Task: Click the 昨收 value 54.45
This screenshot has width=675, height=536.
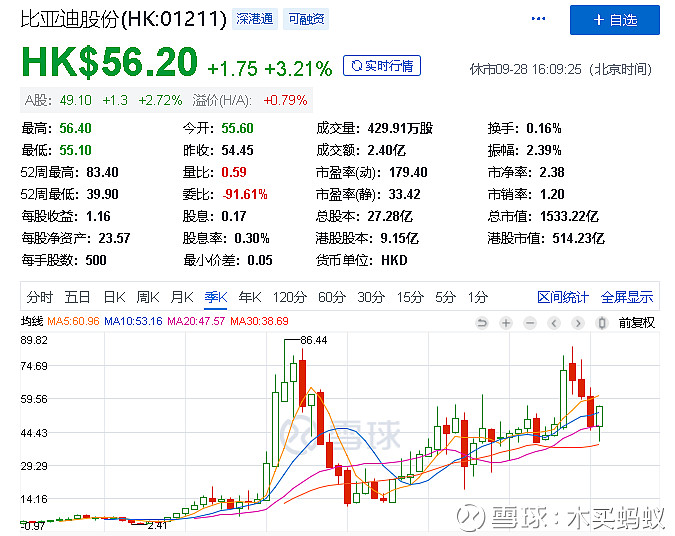Action: coord(238,150)
